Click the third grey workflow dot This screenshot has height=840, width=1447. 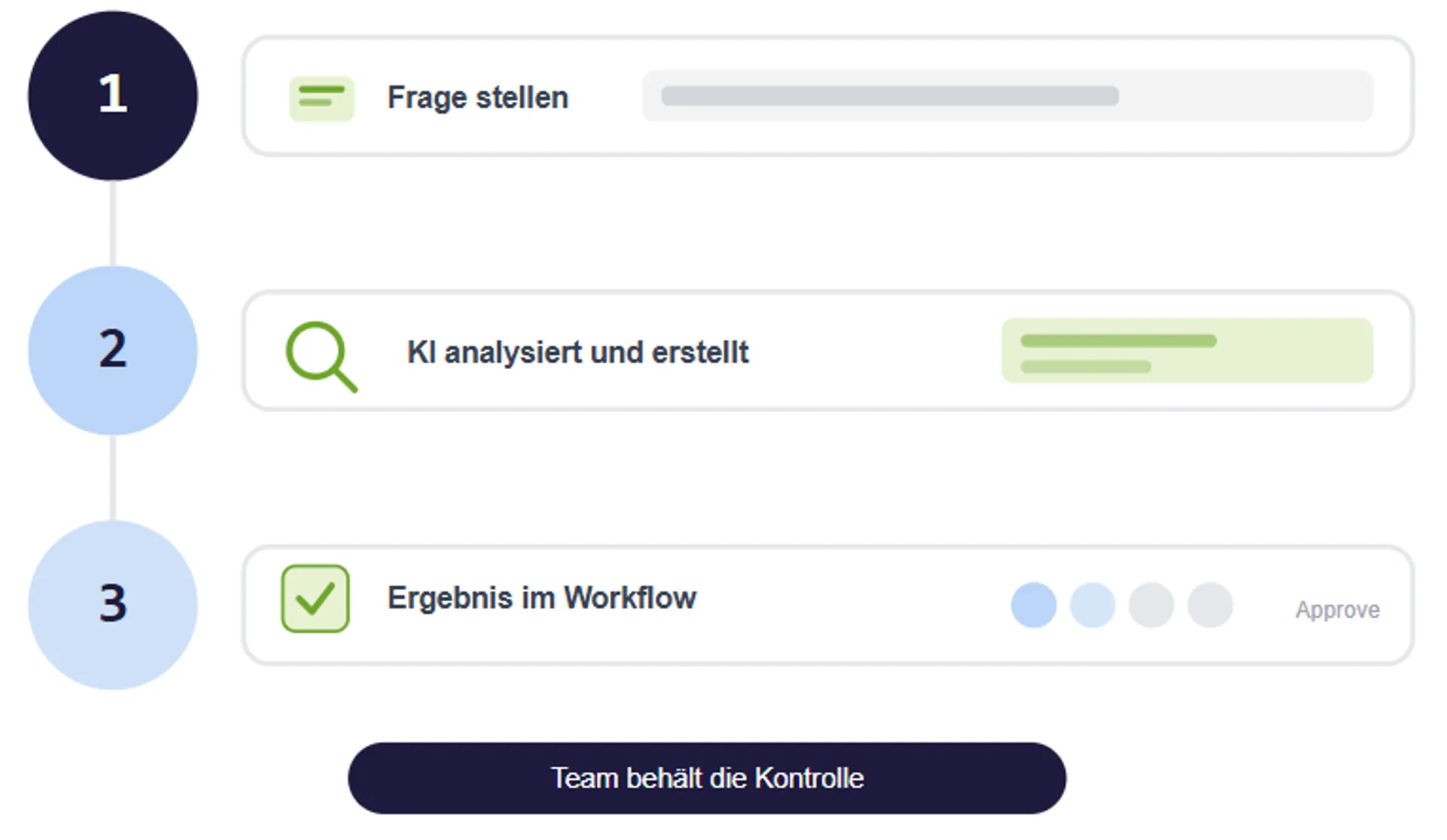(x=1151, y=605)
